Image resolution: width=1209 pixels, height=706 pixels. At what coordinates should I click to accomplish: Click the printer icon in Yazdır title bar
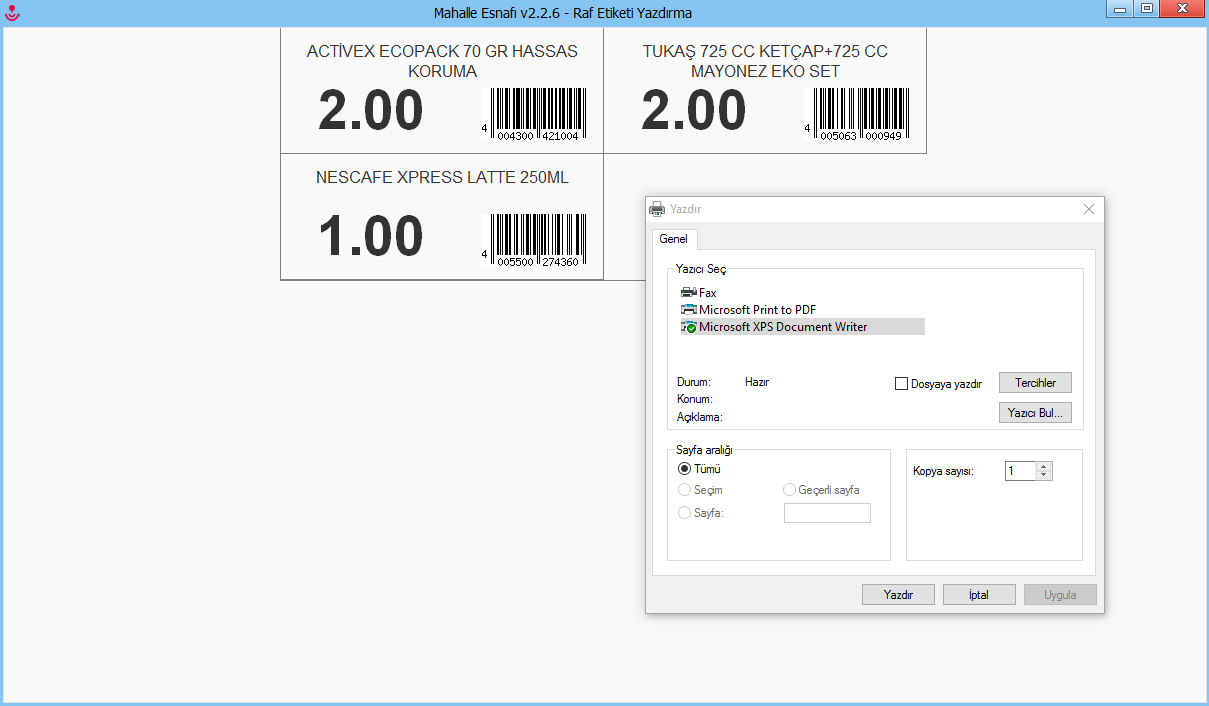[x=657, y=209]
